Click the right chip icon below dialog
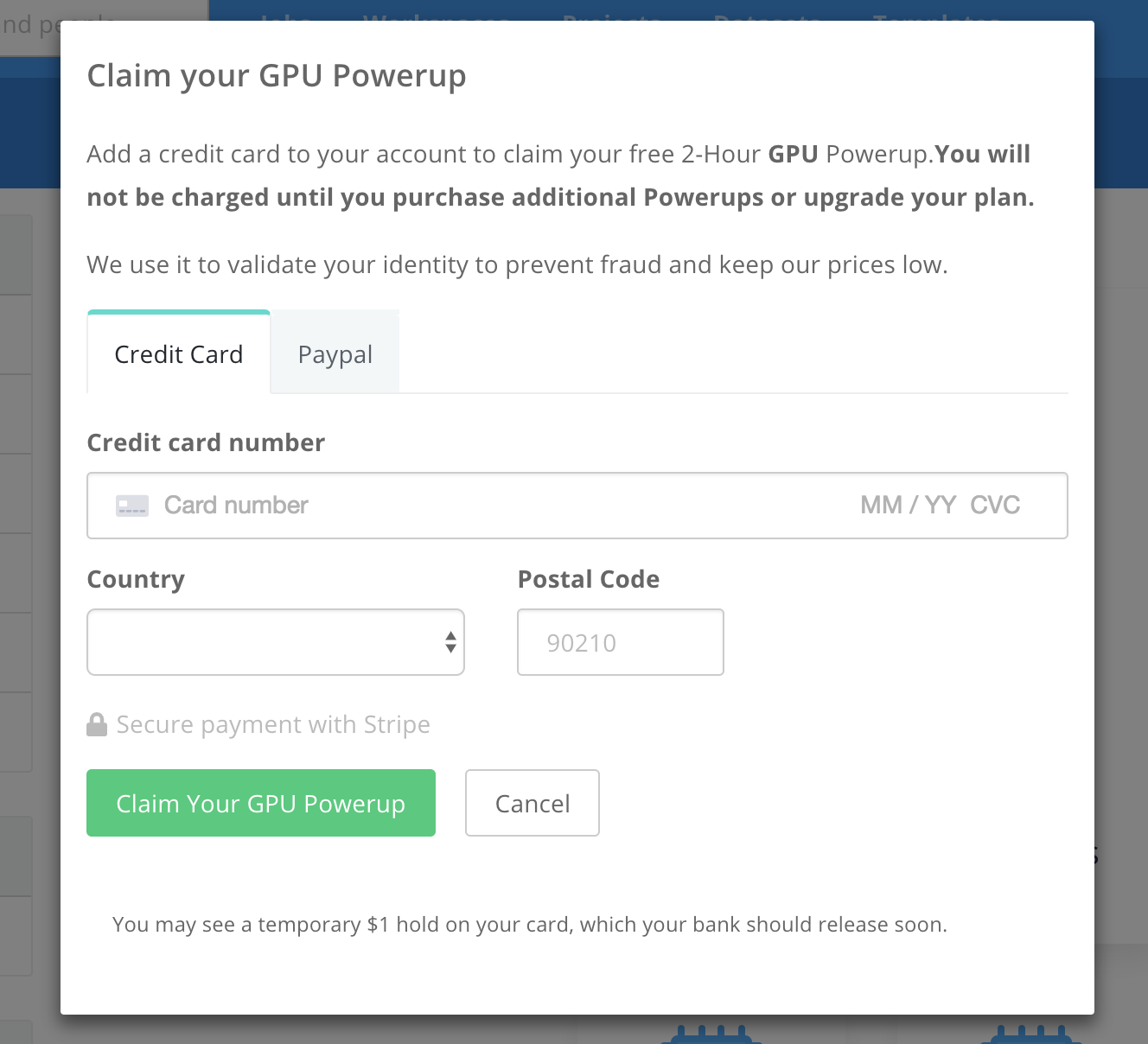The height and width of the screenshot is (1044, 1148). [x=1031, y=1034]
